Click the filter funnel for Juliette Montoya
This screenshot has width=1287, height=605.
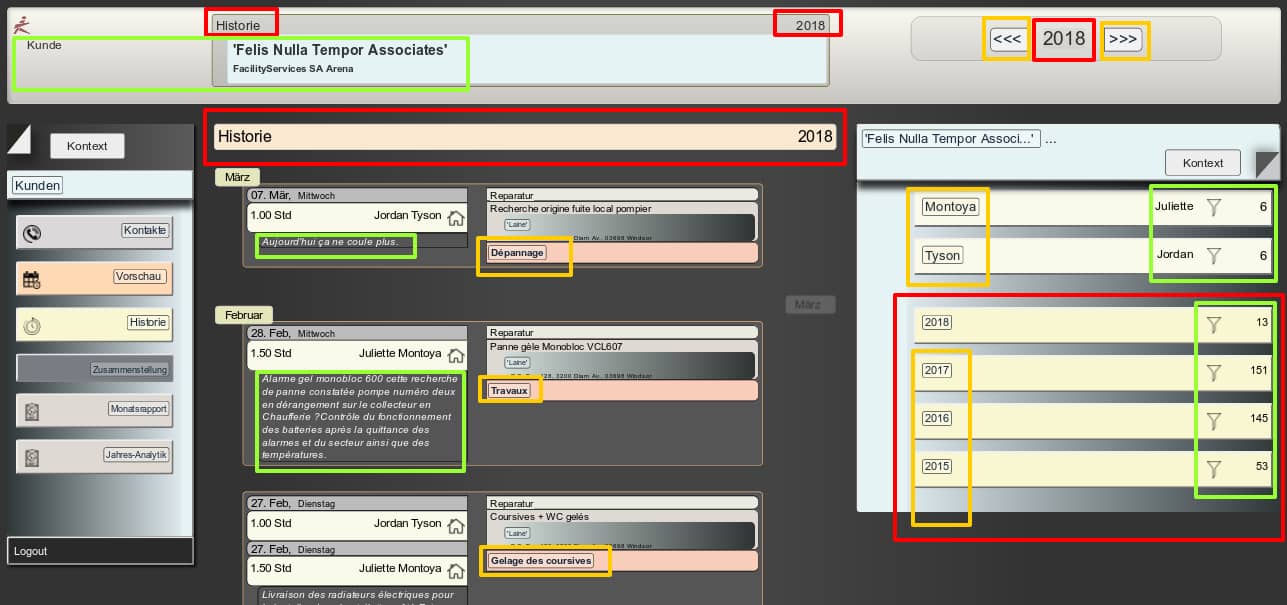point(1214,207)
